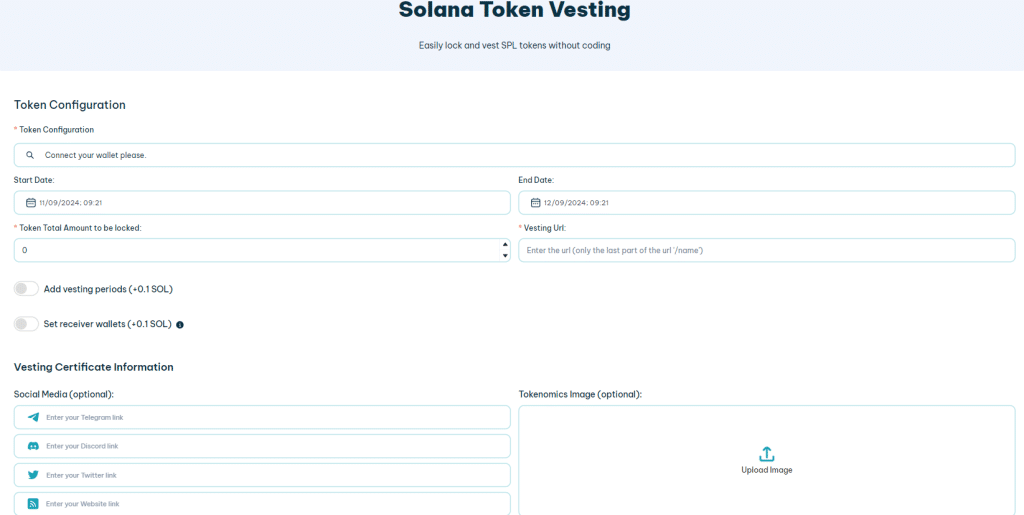
Task: Click the upload arrow icon
Action: [x=767, y=454]
